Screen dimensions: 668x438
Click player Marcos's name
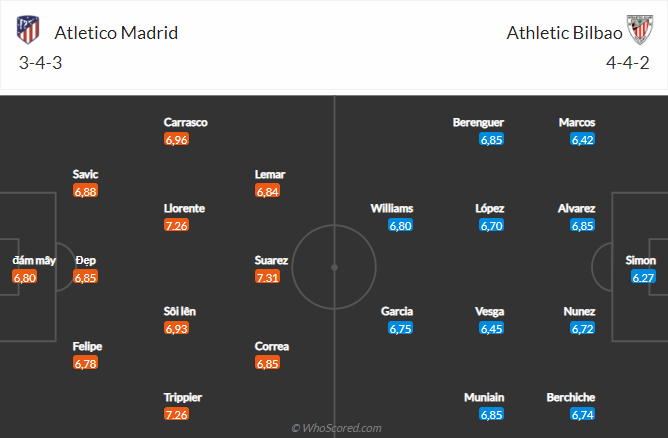coord(577,122)
